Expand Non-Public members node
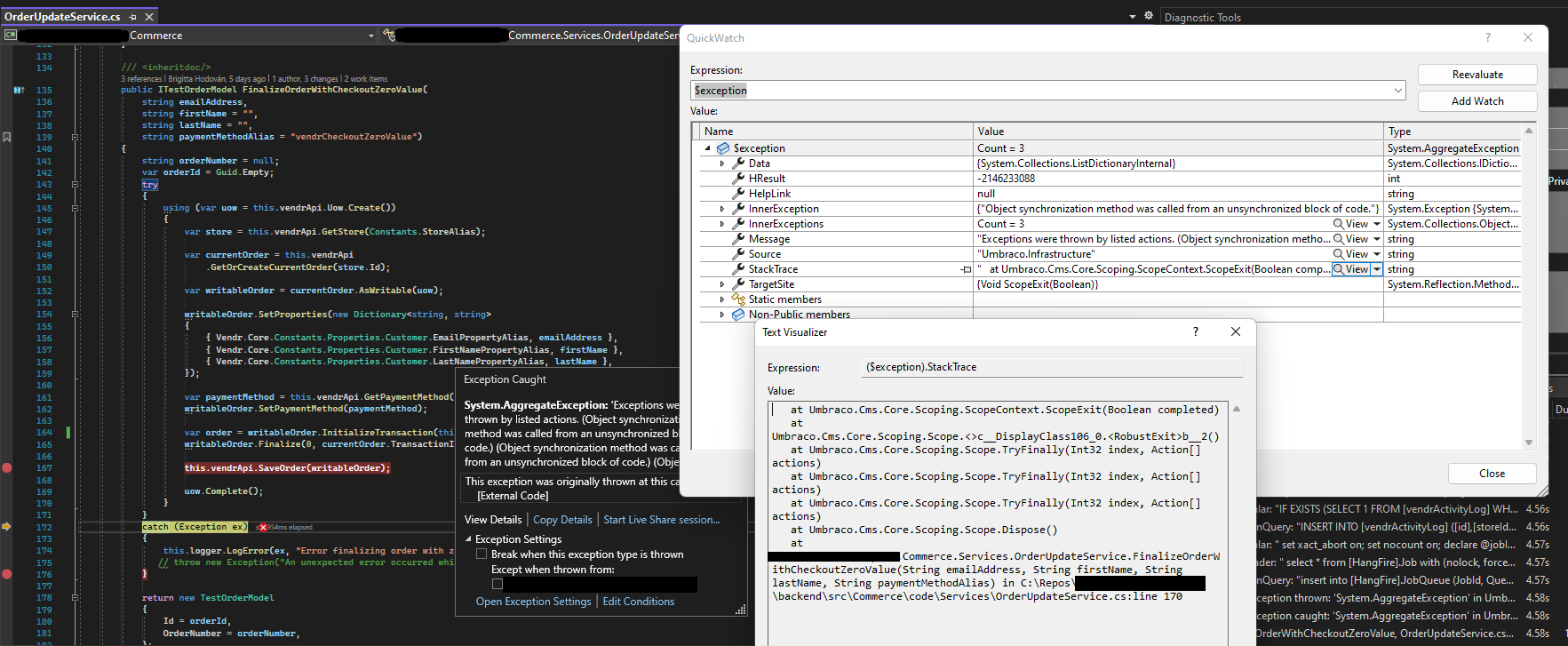Image resolution: width=1568 pixels, height=646 pixels. pyautogui.click(x=722, y=315)
